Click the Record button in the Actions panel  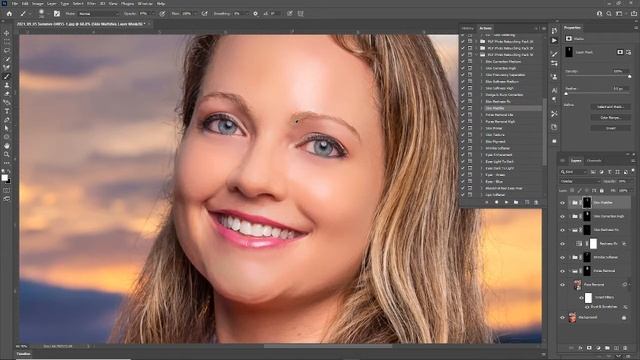pos(497,202)
